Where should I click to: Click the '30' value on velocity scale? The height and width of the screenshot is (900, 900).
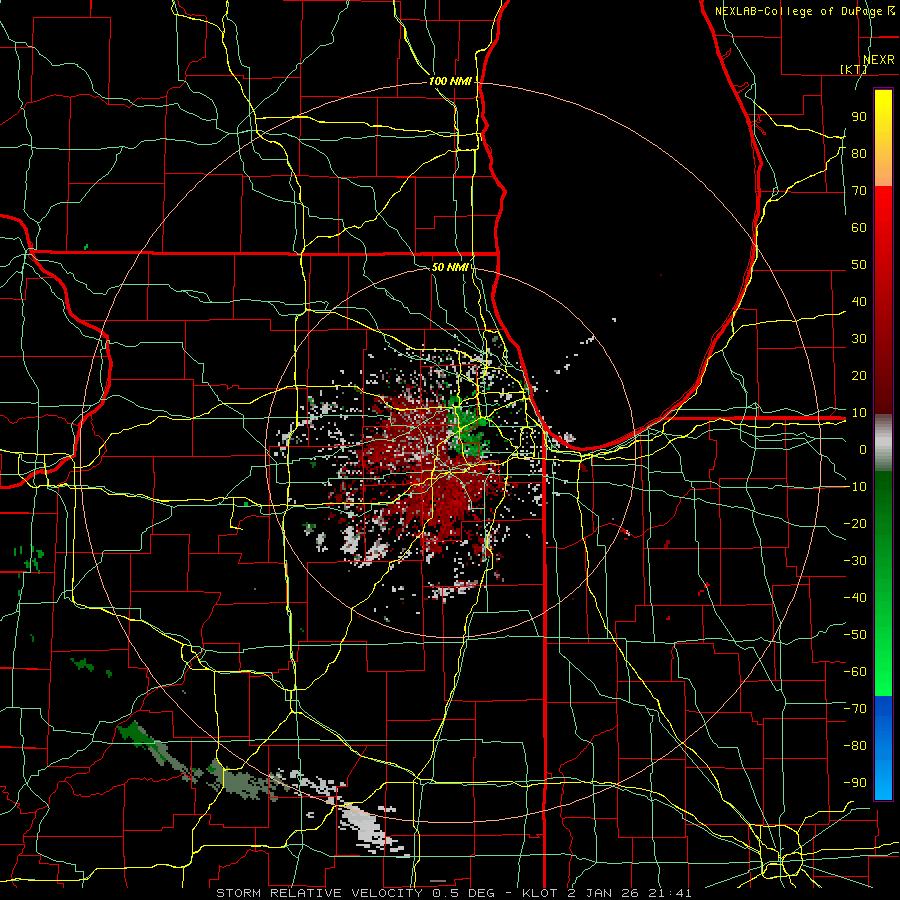point(859,339)
